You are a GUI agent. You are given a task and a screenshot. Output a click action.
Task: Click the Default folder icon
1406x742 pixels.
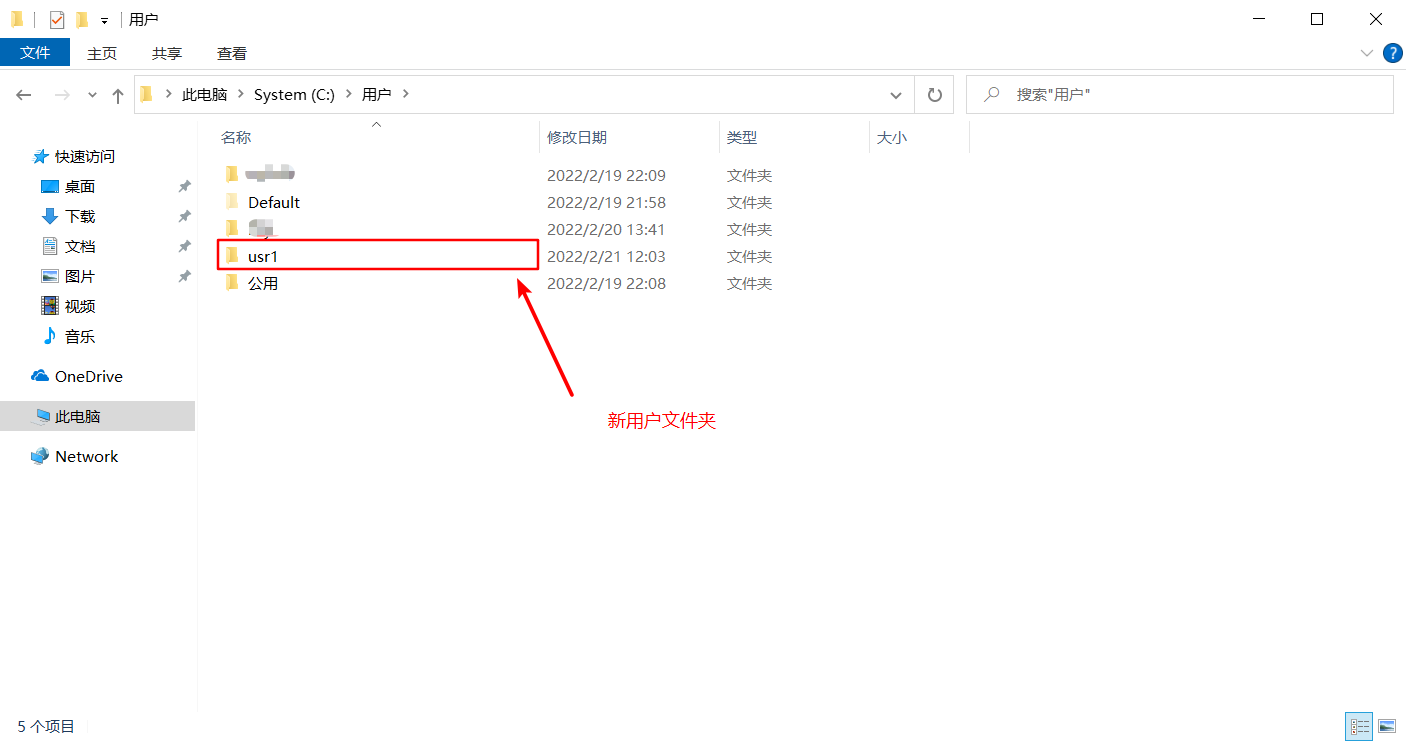coord(232,202)
